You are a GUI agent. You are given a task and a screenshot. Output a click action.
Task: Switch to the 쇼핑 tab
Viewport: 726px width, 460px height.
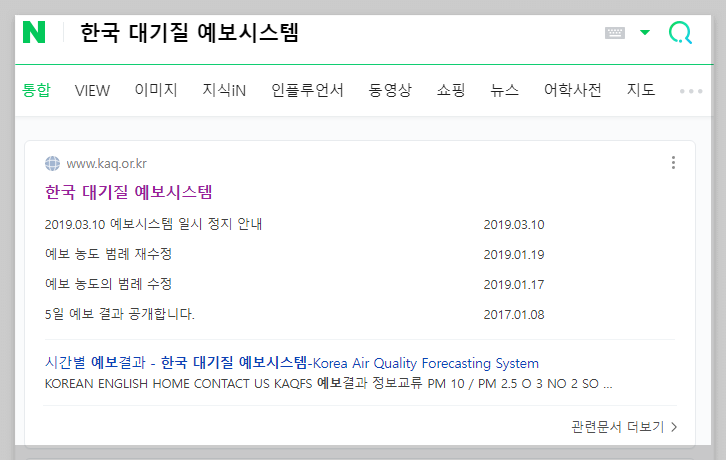tap(451, 90)
